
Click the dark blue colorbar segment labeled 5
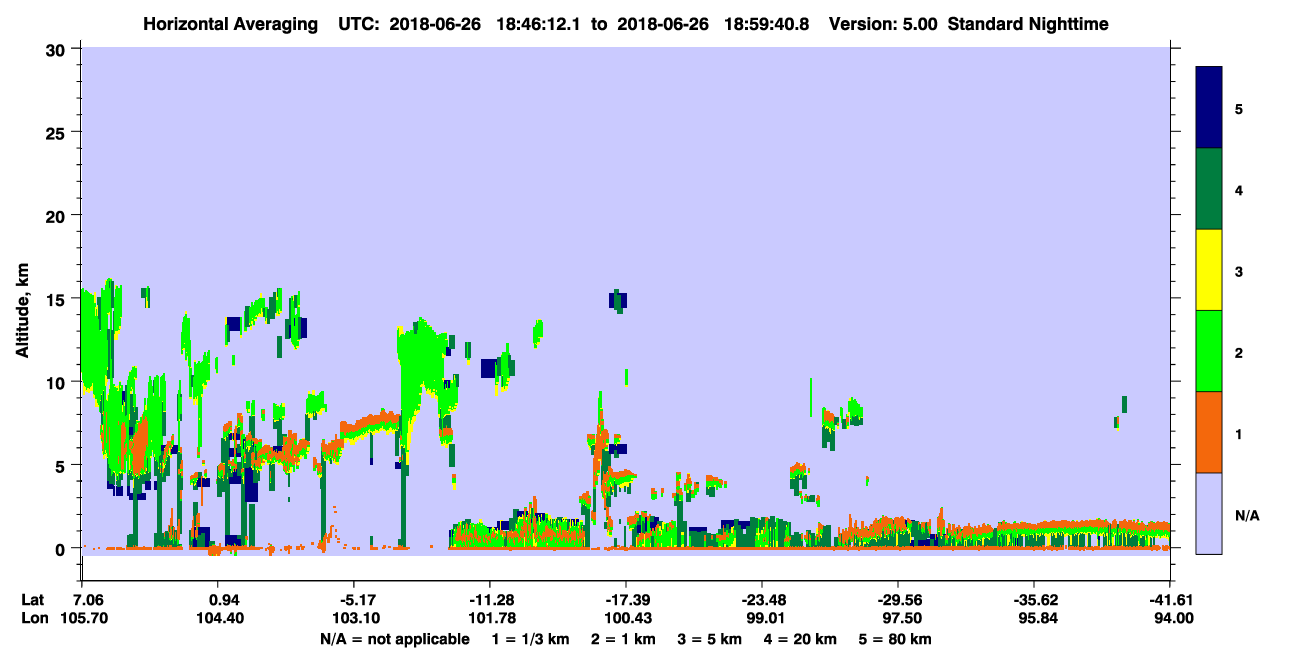point(1209,107)
